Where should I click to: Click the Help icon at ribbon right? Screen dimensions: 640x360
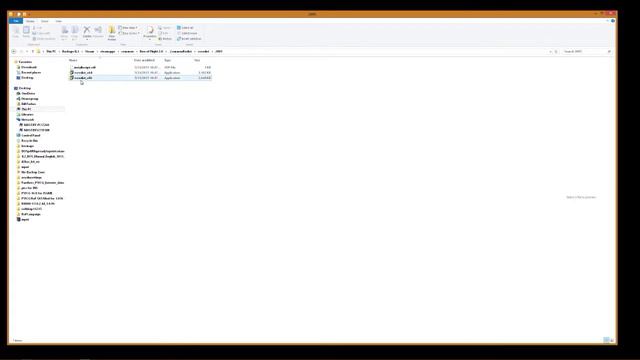click(613, 21)
